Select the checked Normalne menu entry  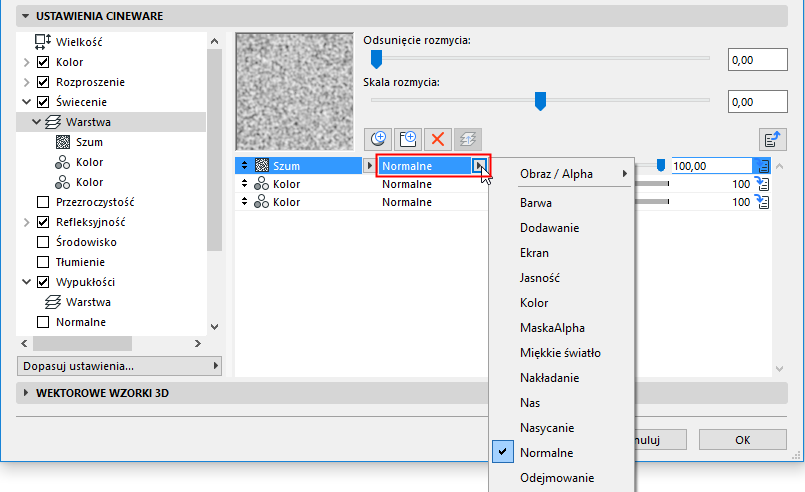pyautogui.click(x=562, y=452)
